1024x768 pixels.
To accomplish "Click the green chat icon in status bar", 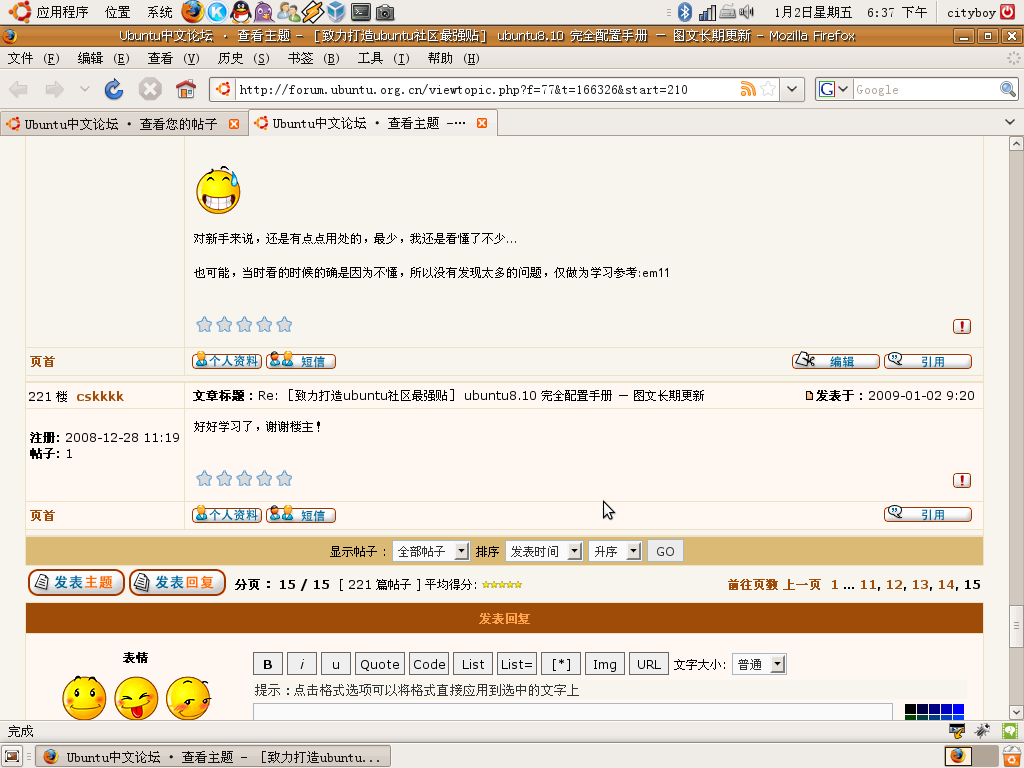I will point(1010,731).
